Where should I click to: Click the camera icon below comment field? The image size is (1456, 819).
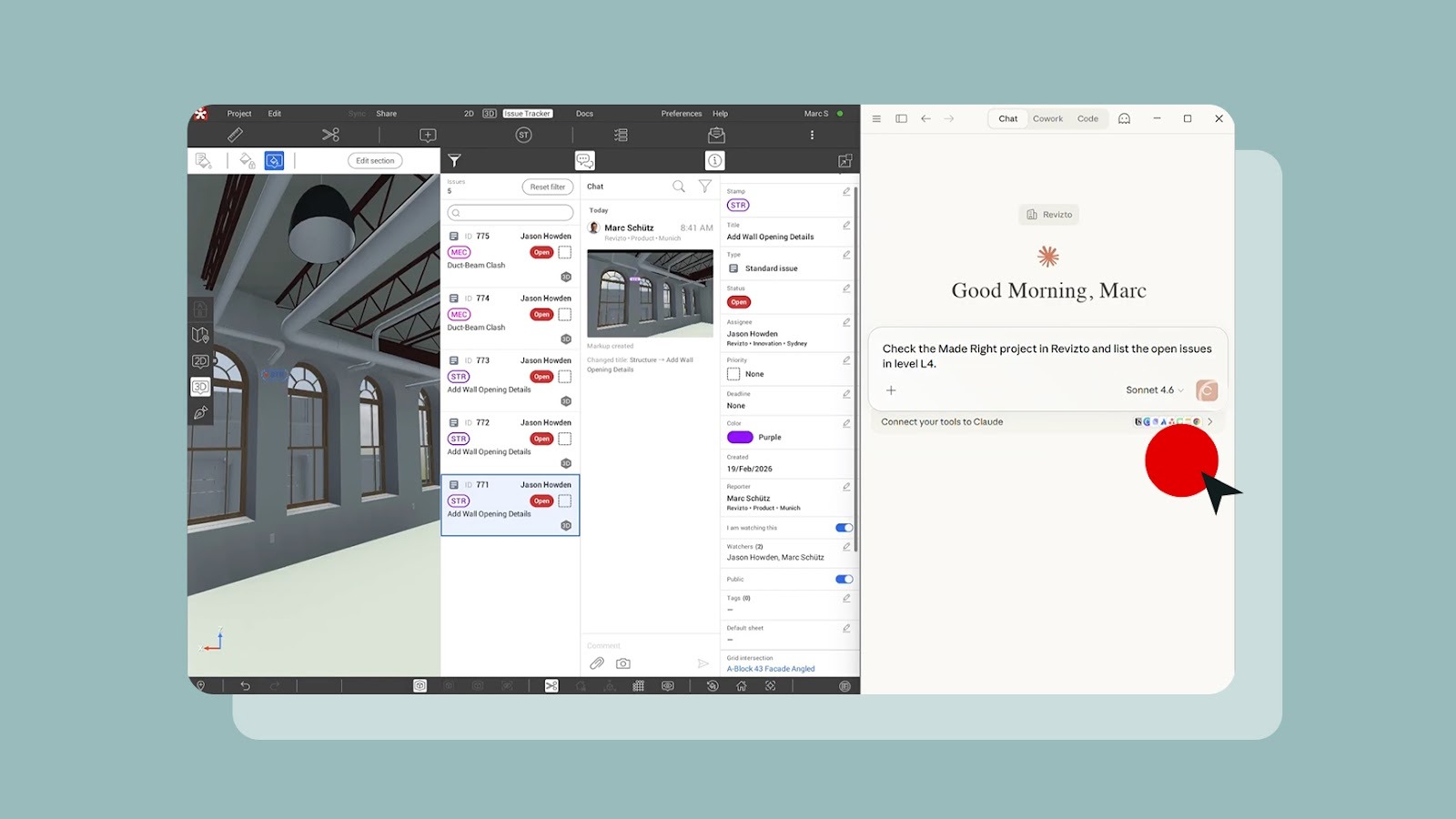coord(623,663)
